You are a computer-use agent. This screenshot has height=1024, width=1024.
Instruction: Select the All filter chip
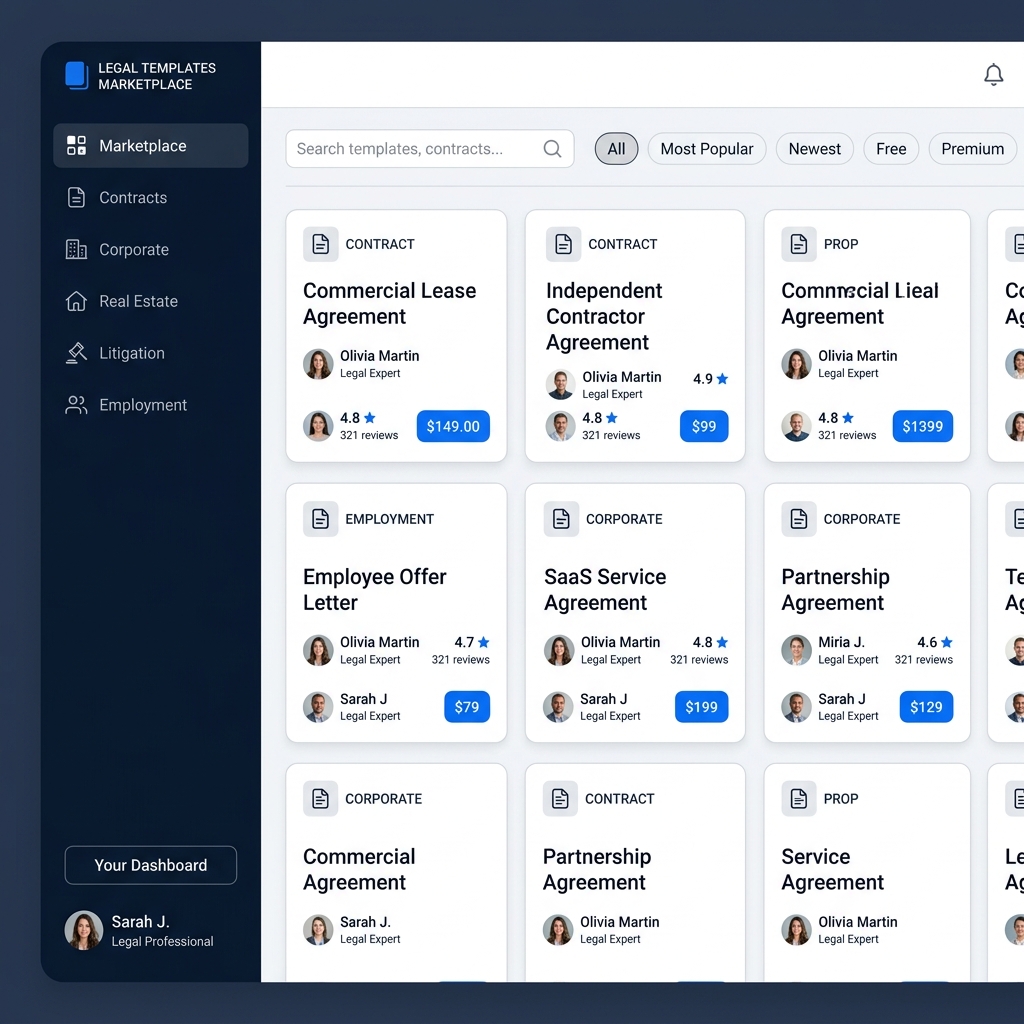pyautogui.click(x=616, y=149)
